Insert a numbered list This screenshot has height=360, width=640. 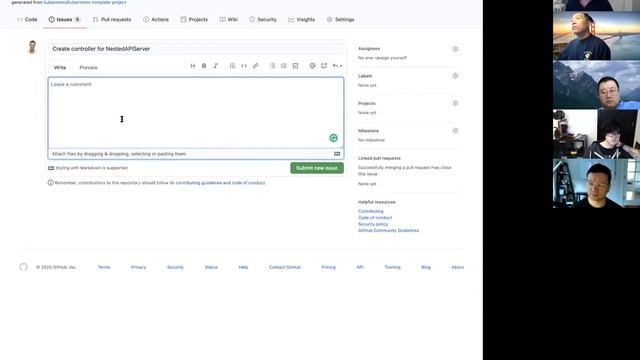pyautogui.click(x=284, y=66)
